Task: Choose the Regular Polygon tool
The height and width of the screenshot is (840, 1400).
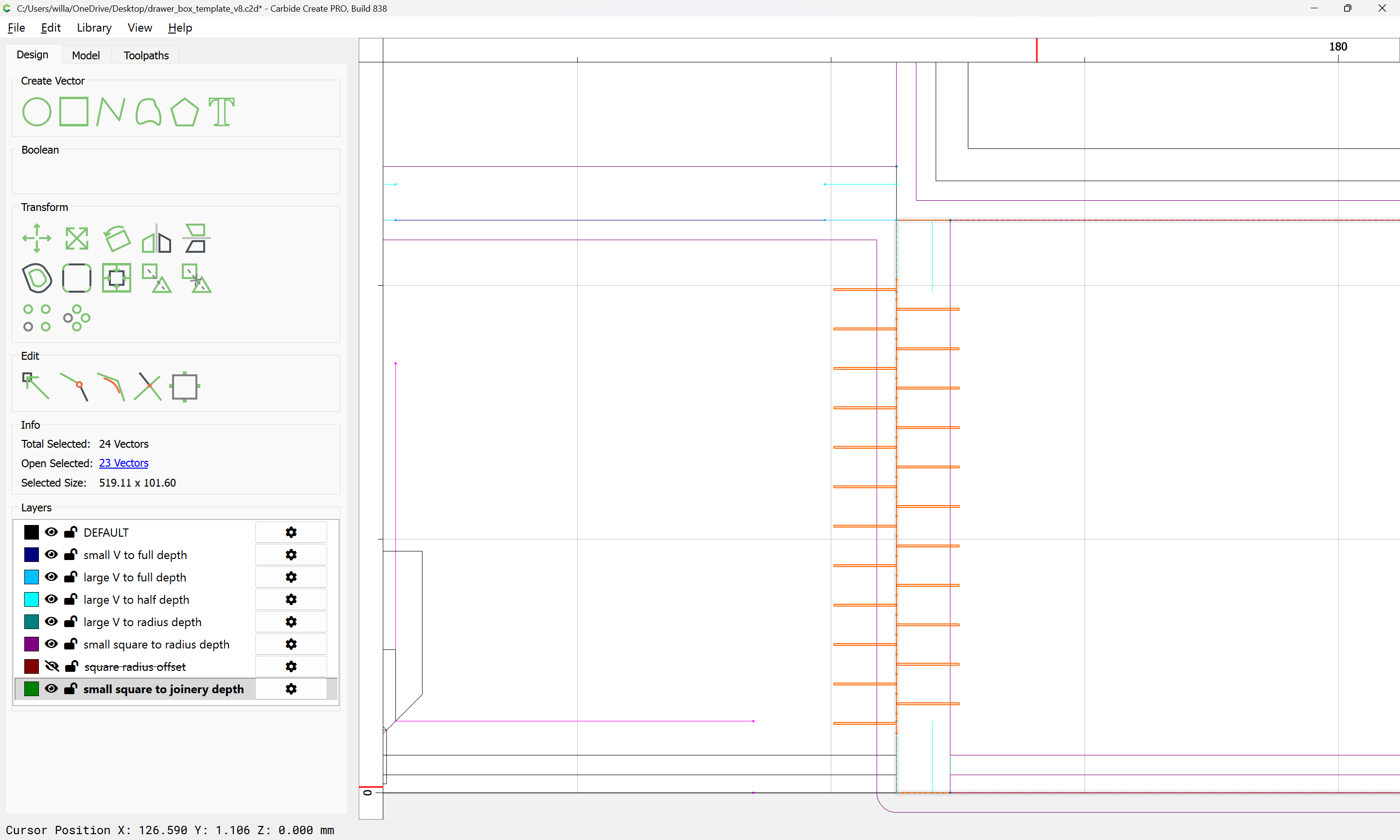Action: 184,111
